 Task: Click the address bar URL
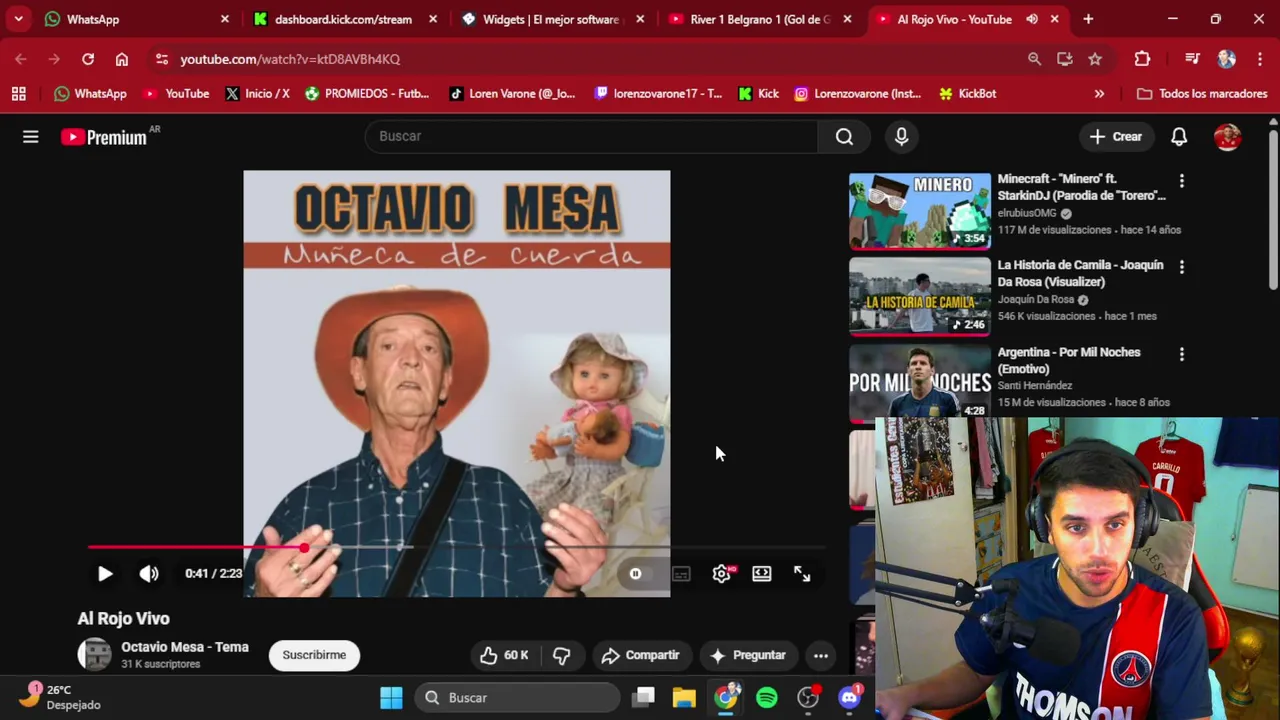pyautogui.click(x=290, y=59)
